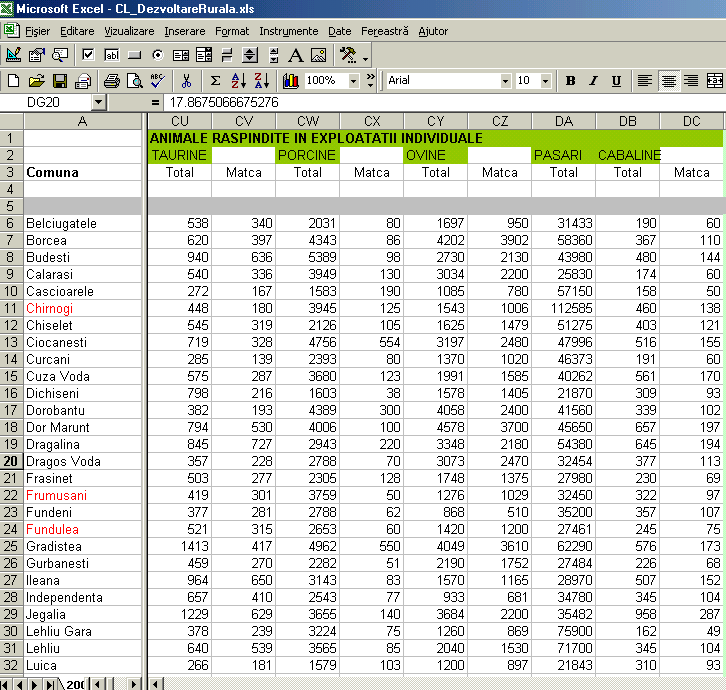Toggle Bold formatting
Screen dimensions: 726x690
[x=571, y=81]
